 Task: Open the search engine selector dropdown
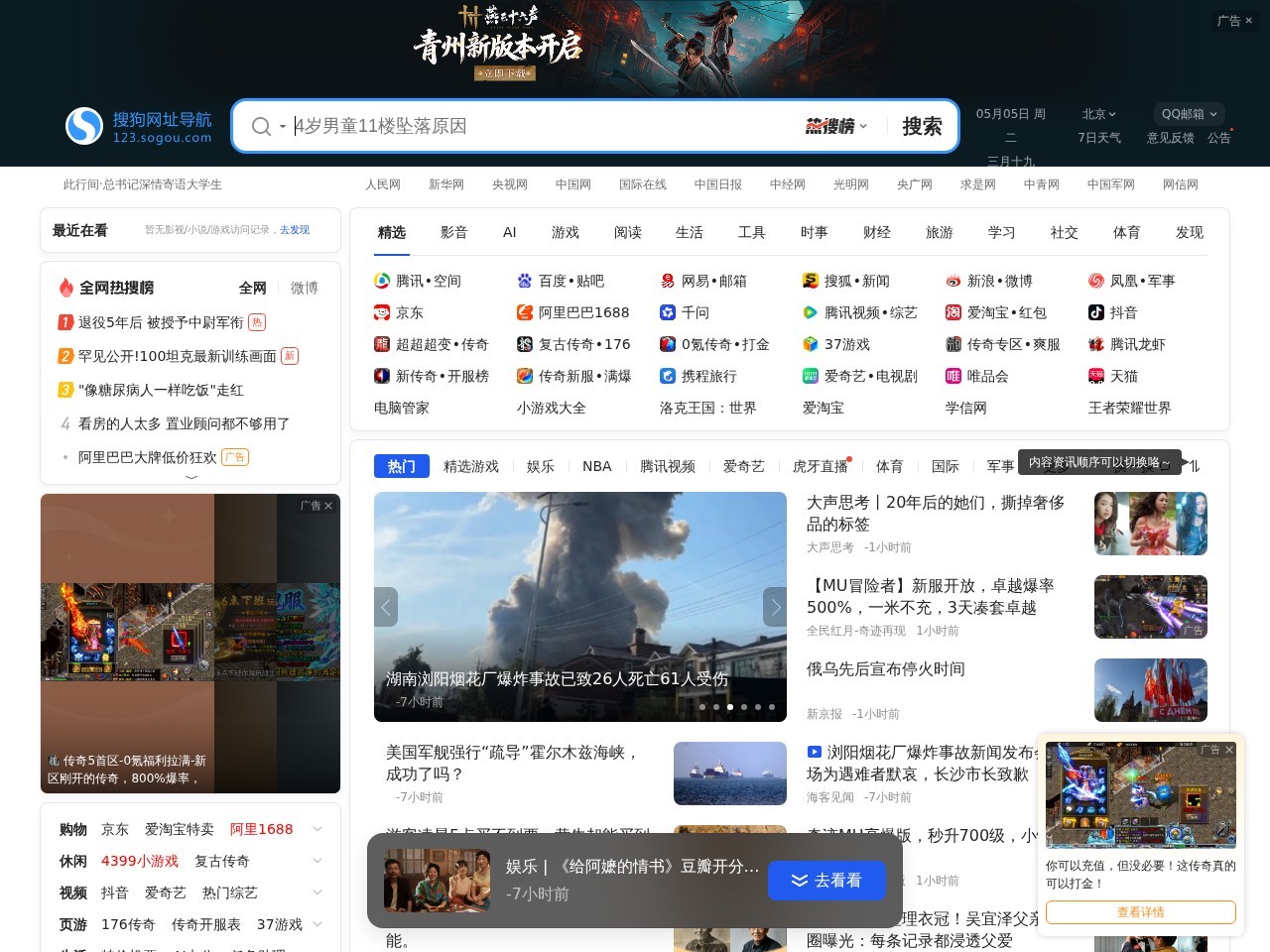(x=283, y=127)
